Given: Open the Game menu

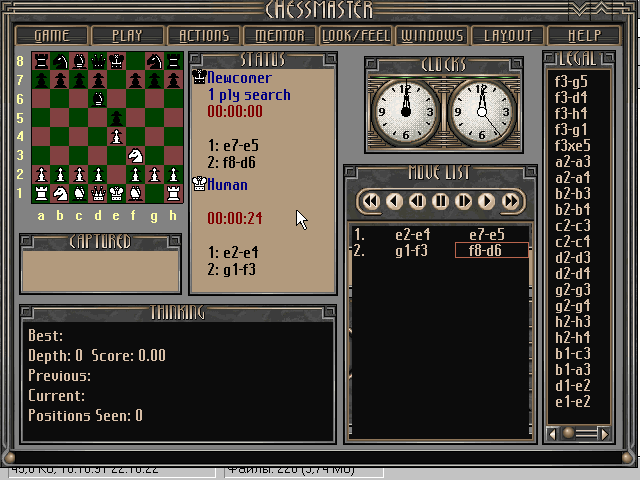Looking at the screenshot, I should [51, 36].
